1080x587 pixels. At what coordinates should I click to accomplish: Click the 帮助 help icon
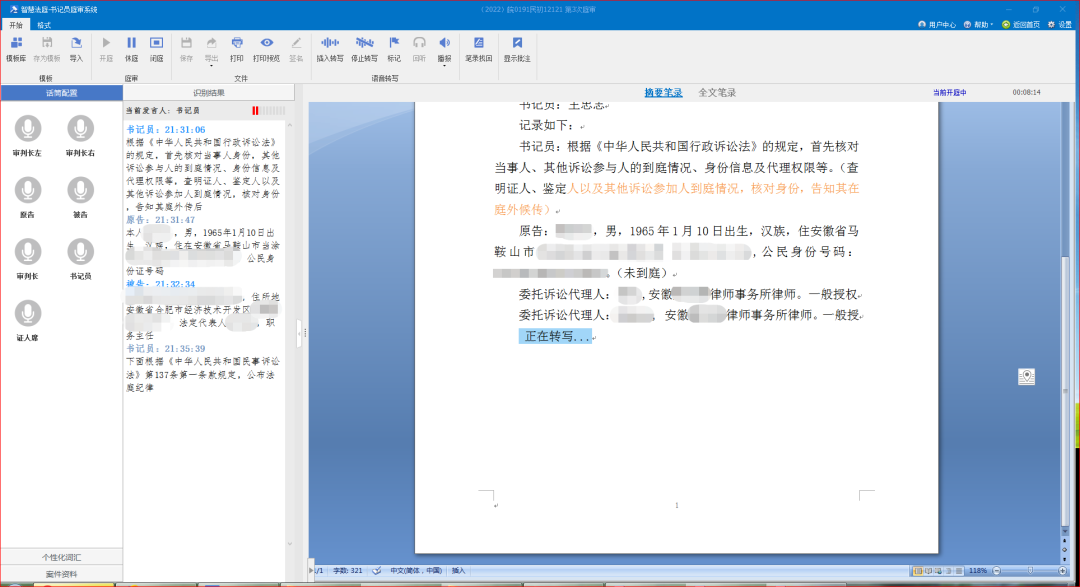(x=968, y=25)
